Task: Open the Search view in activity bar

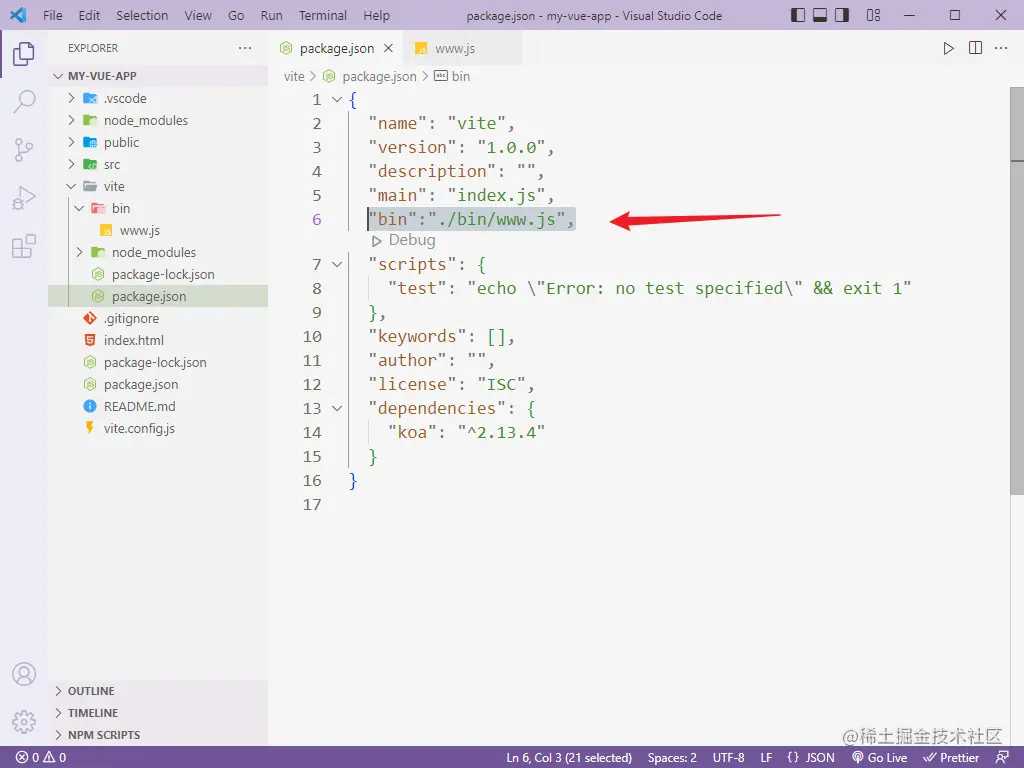Action: pyautogui.click(x=24, y=102)
